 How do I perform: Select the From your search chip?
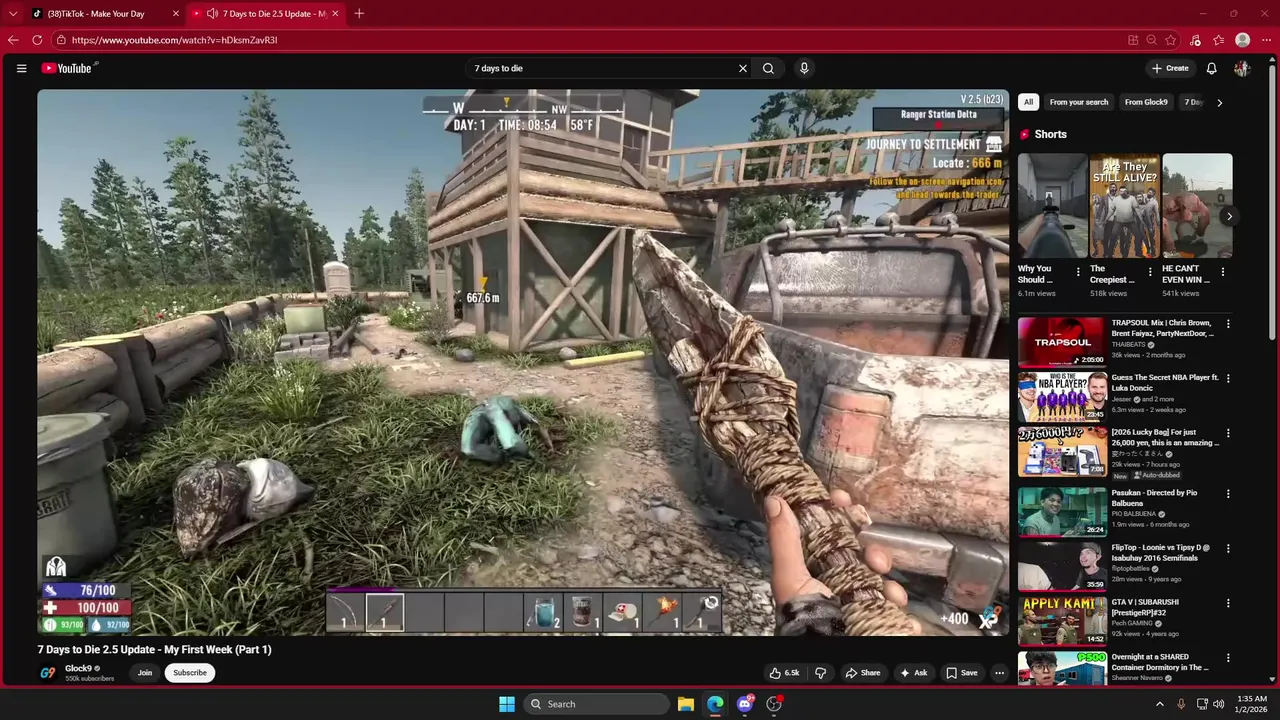(x=1079, y=102)
